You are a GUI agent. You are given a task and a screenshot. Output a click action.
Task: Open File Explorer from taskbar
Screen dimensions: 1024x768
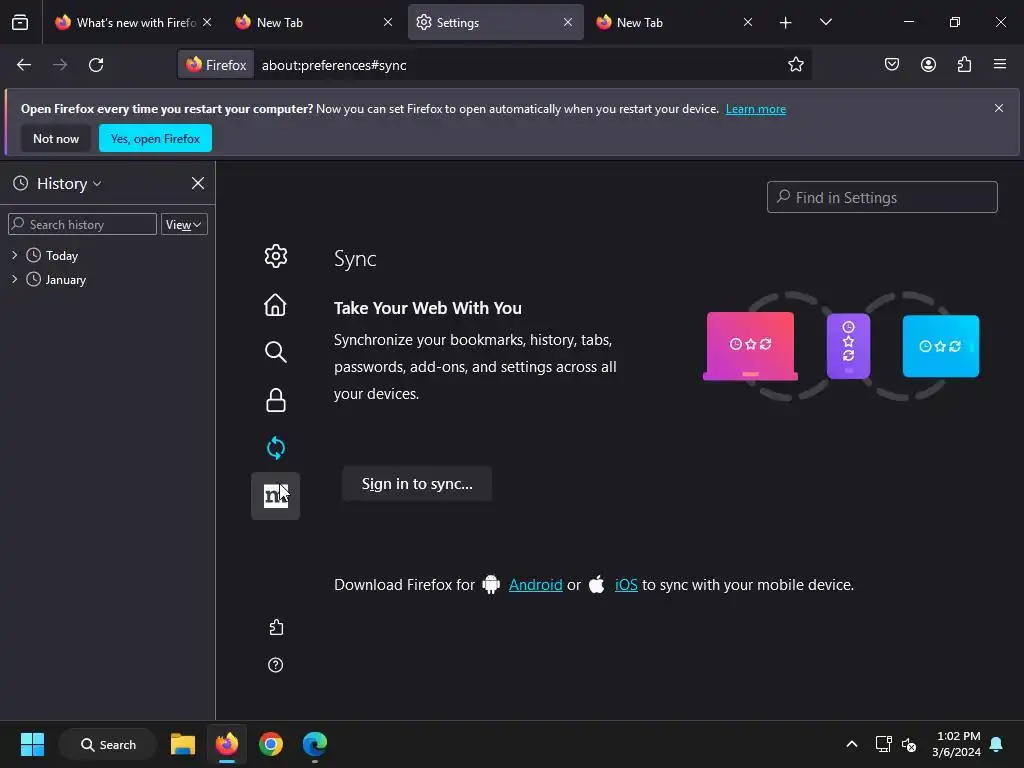183,744
